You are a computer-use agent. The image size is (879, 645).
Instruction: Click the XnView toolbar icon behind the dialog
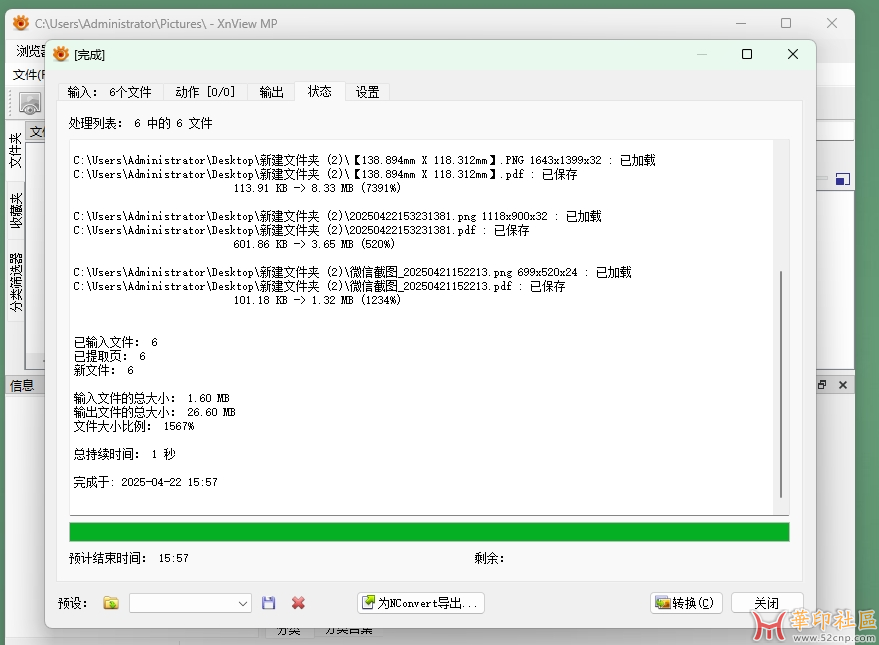30,103
